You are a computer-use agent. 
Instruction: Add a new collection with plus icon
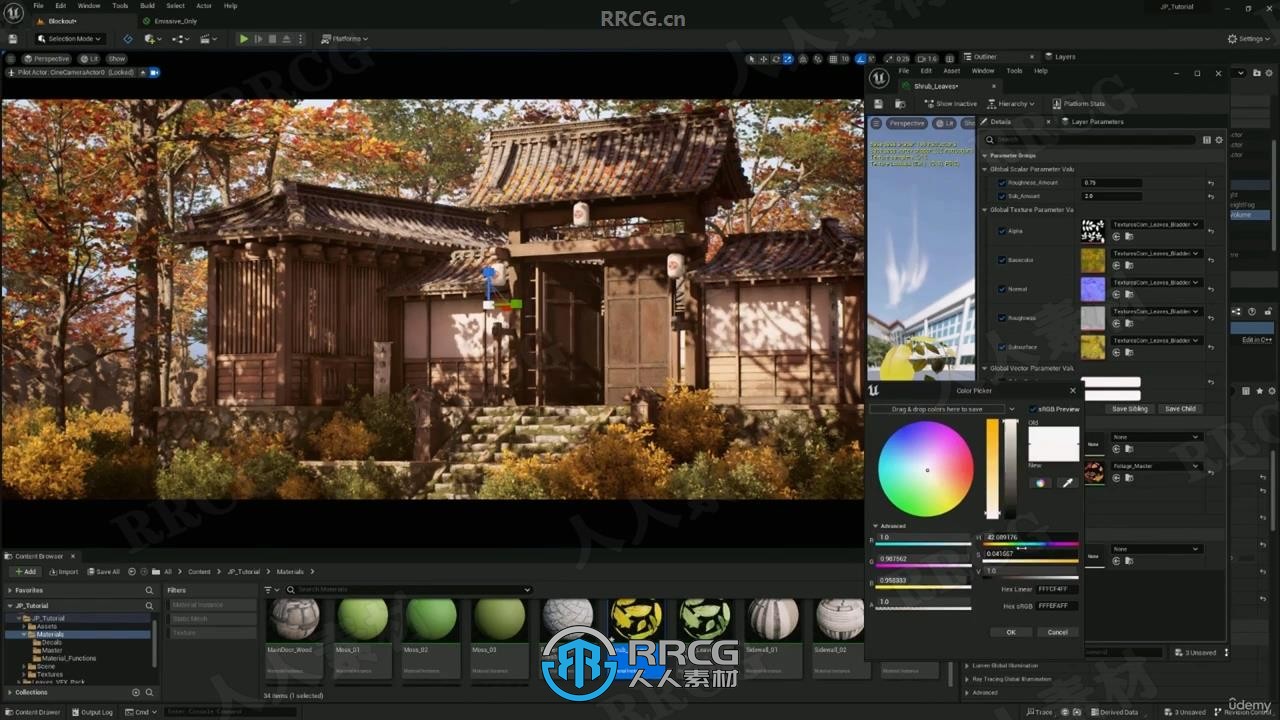tap(136, 692)
